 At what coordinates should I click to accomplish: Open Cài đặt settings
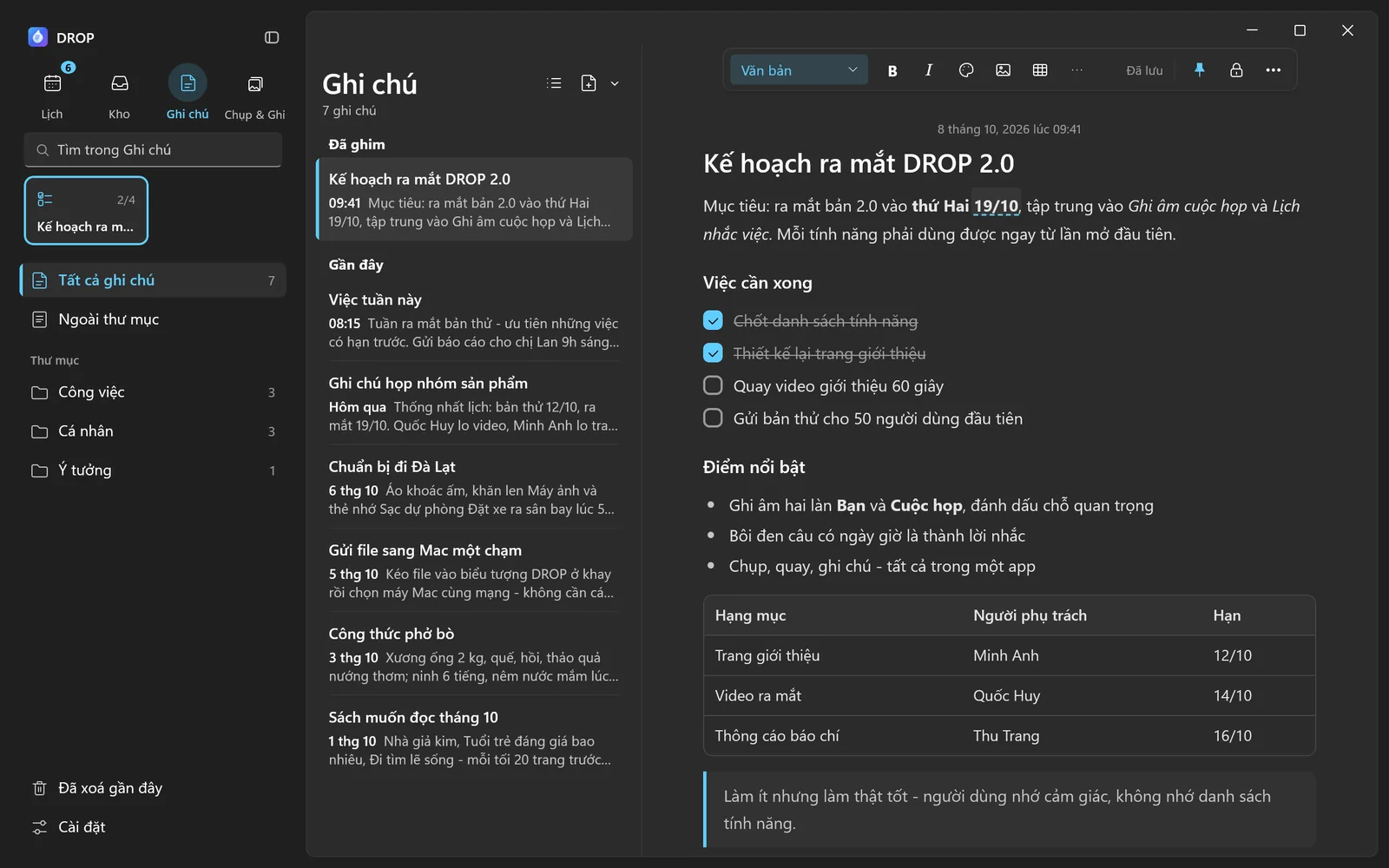coord(153,827)
